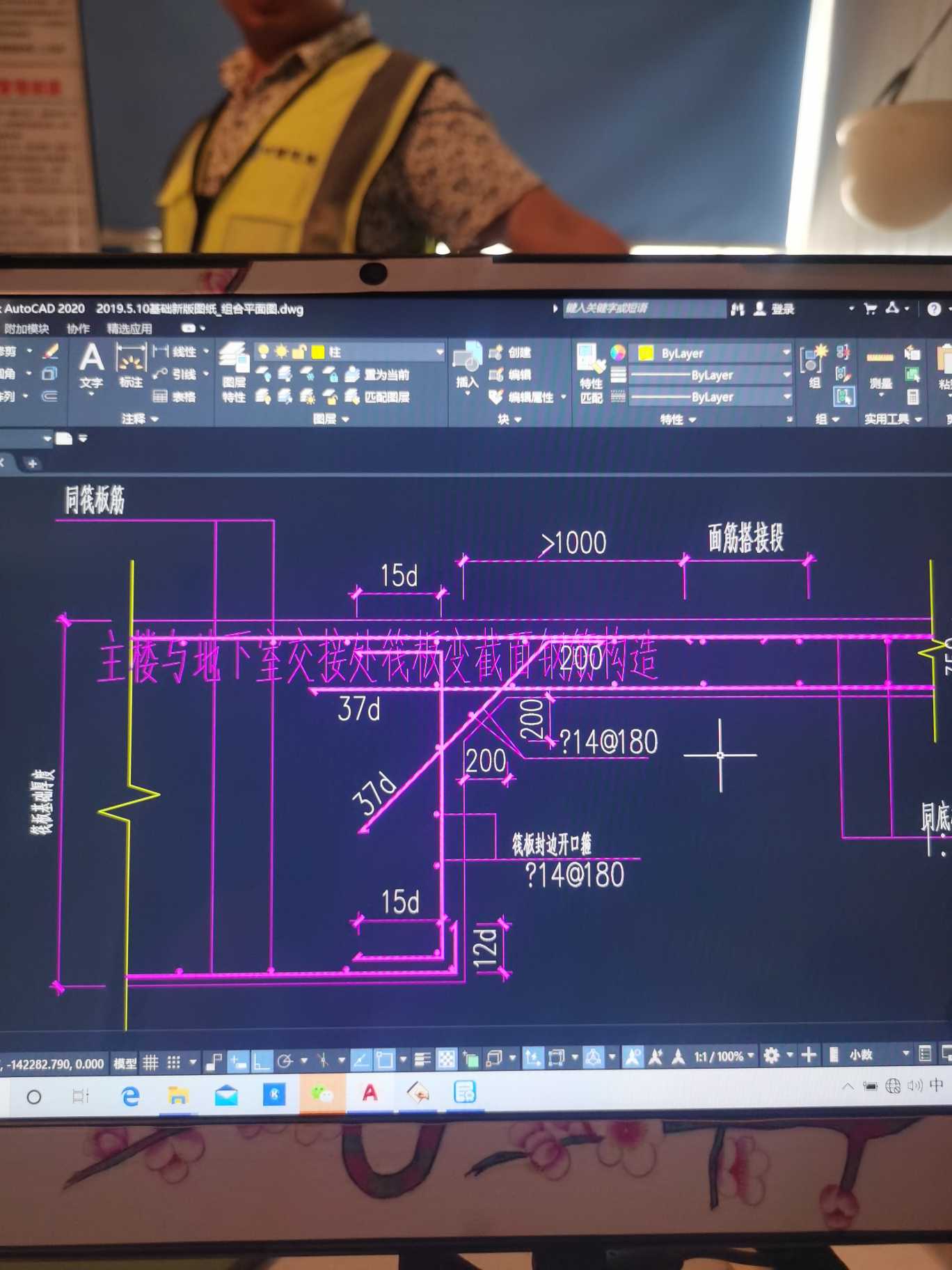Viewport: 952px width, 1270px height.
Task: Insert a 表格 table
Action: coord(174,397)
